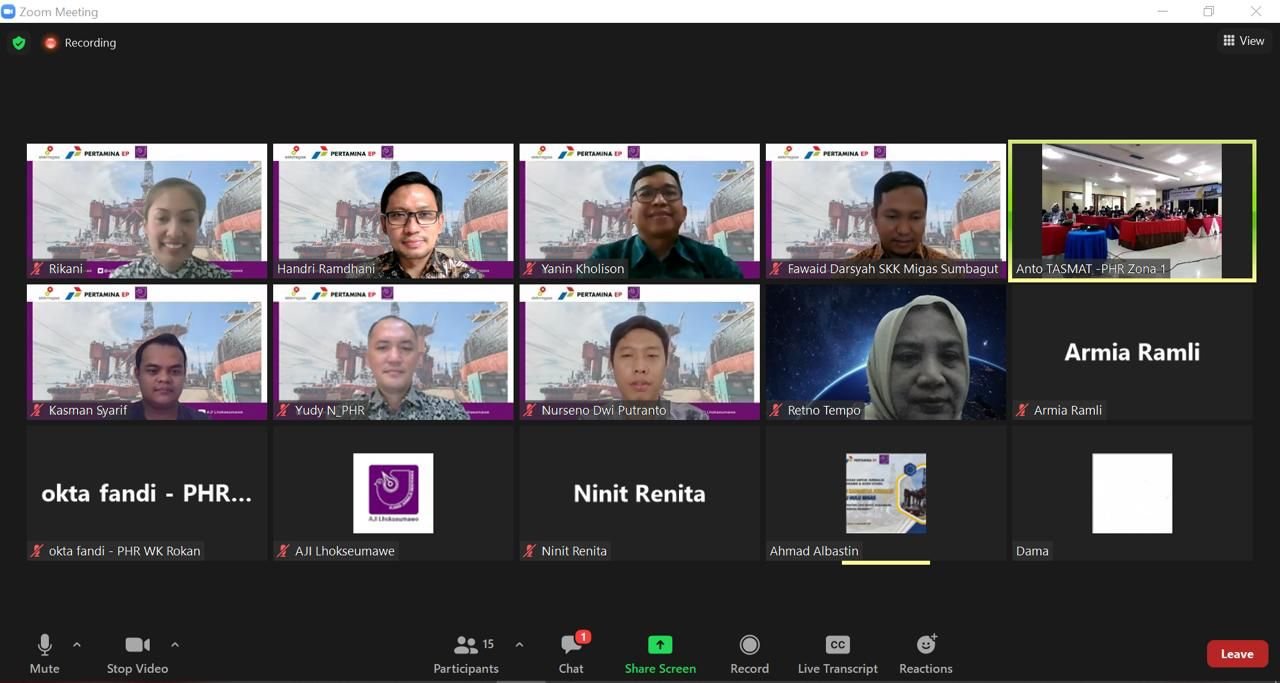The width and height of the screenshot is (1280, 683).
Task: Click the green encryption shield icon
Action: tap(19, 43)
